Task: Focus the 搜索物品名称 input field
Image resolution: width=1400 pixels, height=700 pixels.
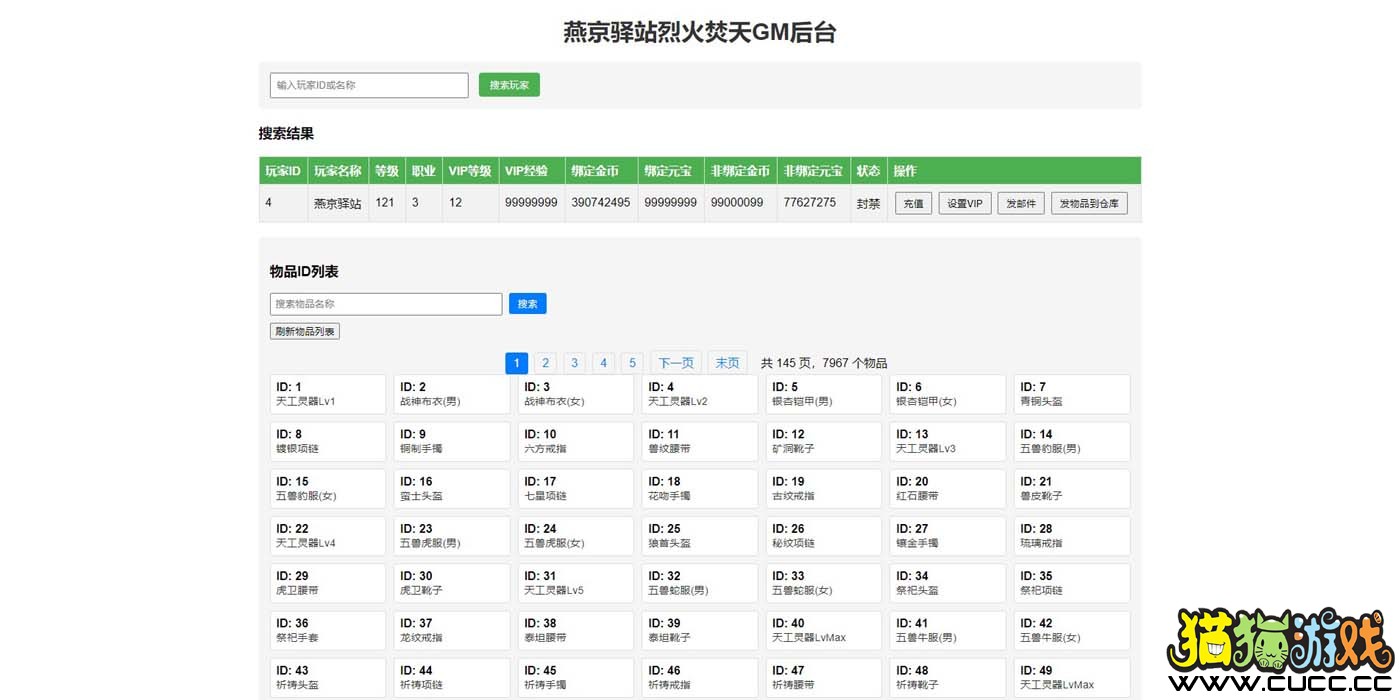Action: click(386, 304)
